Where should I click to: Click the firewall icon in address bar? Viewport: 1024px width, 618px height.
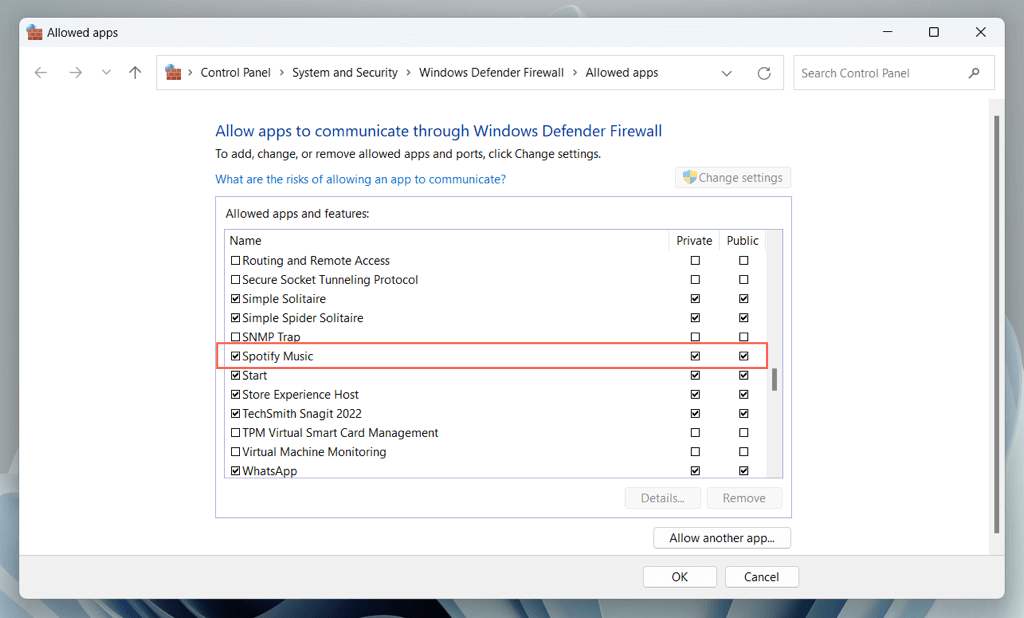click(x=173, y=73)
